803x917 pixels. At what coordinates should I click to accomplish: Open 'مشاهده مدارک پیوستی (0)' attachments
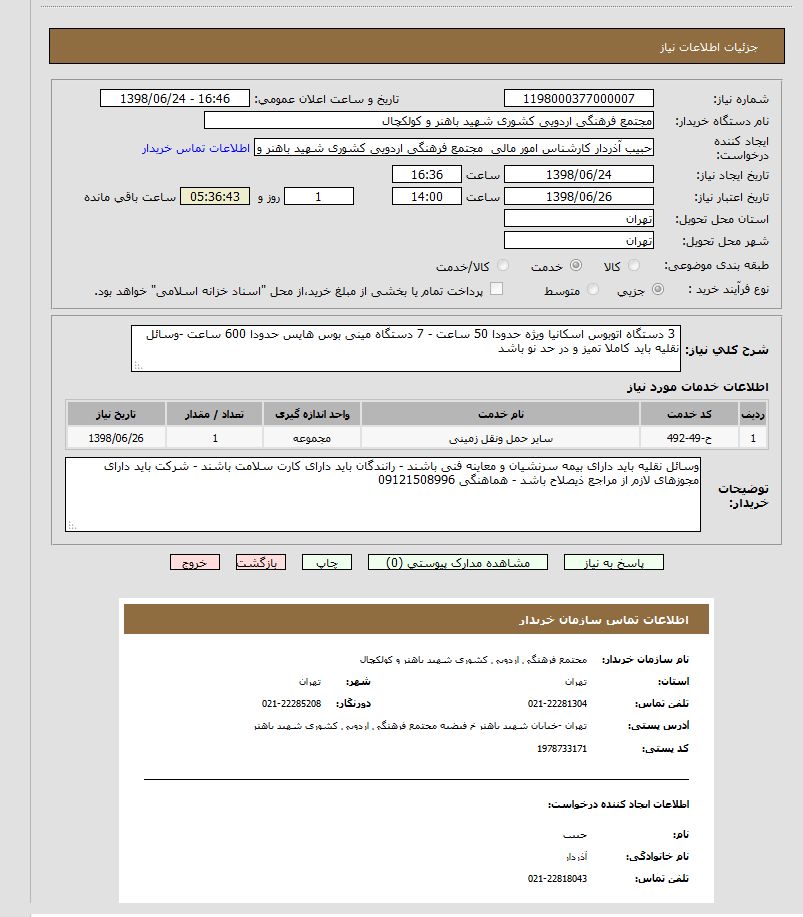point(457,563)
